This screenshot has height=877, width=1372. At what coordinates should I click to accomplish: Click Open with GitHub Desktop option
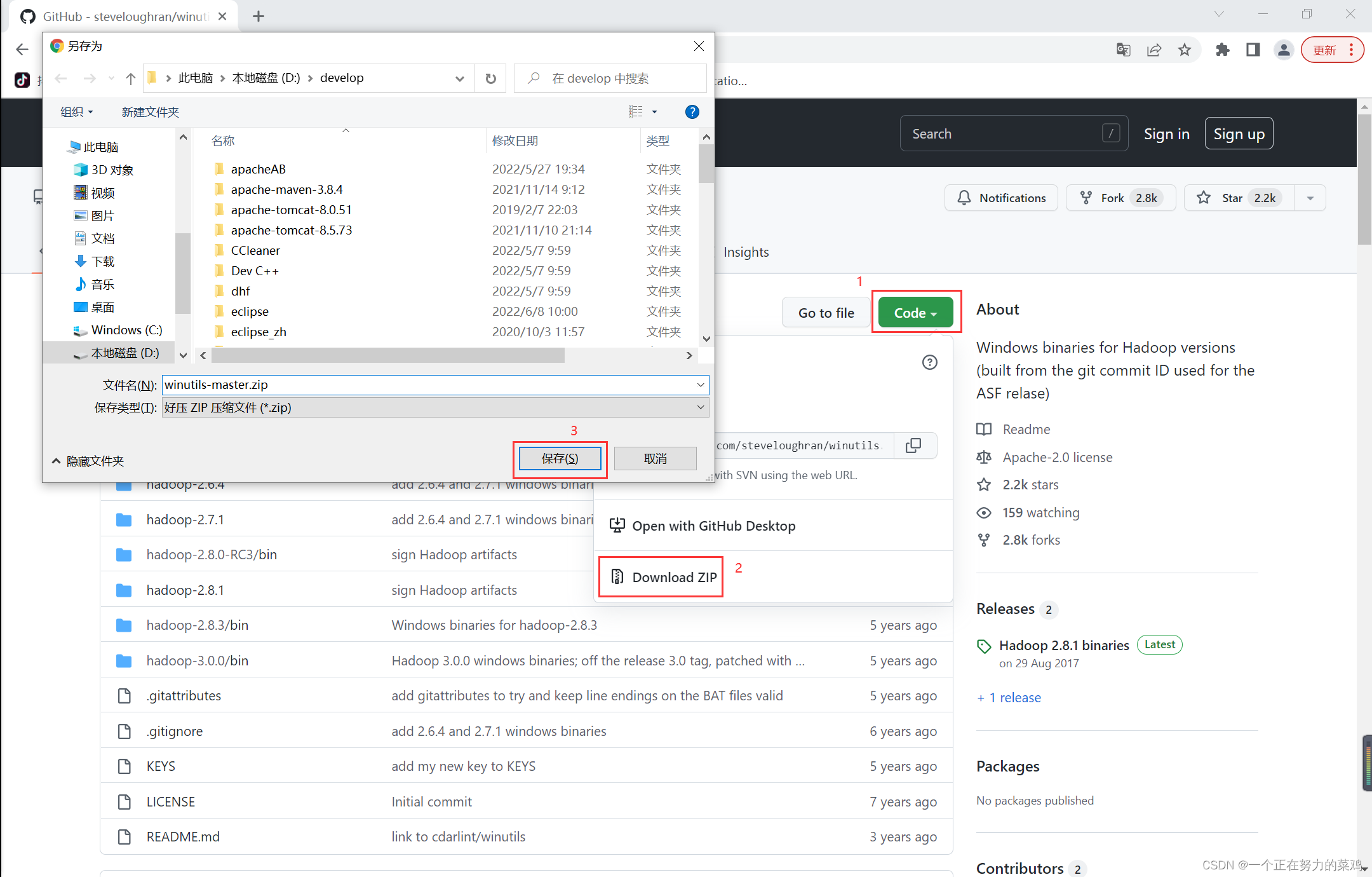click(x=703, y=526)
